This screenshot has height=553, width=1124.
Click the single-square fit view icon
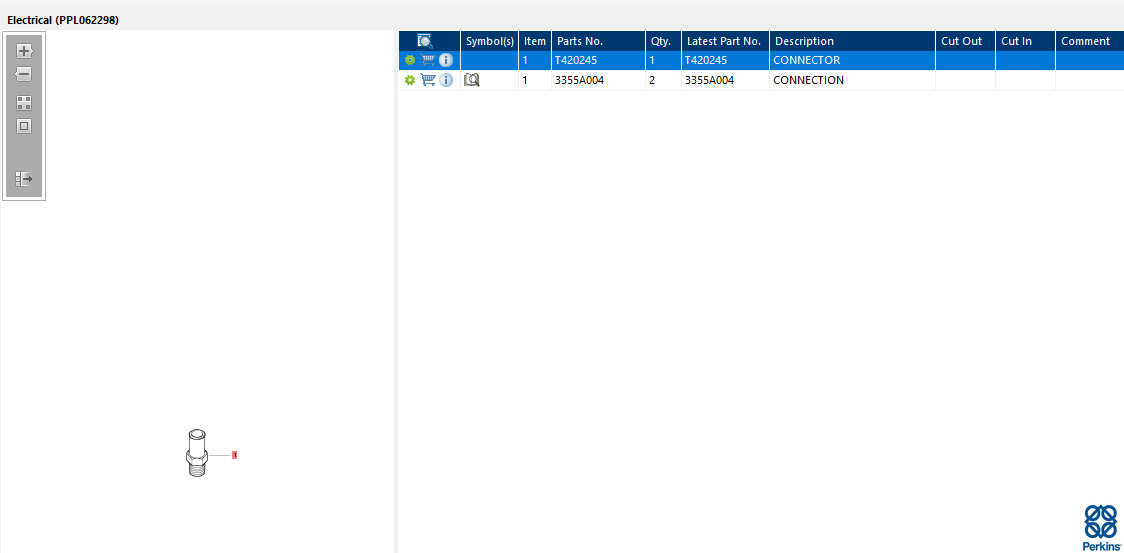(24, 126)
